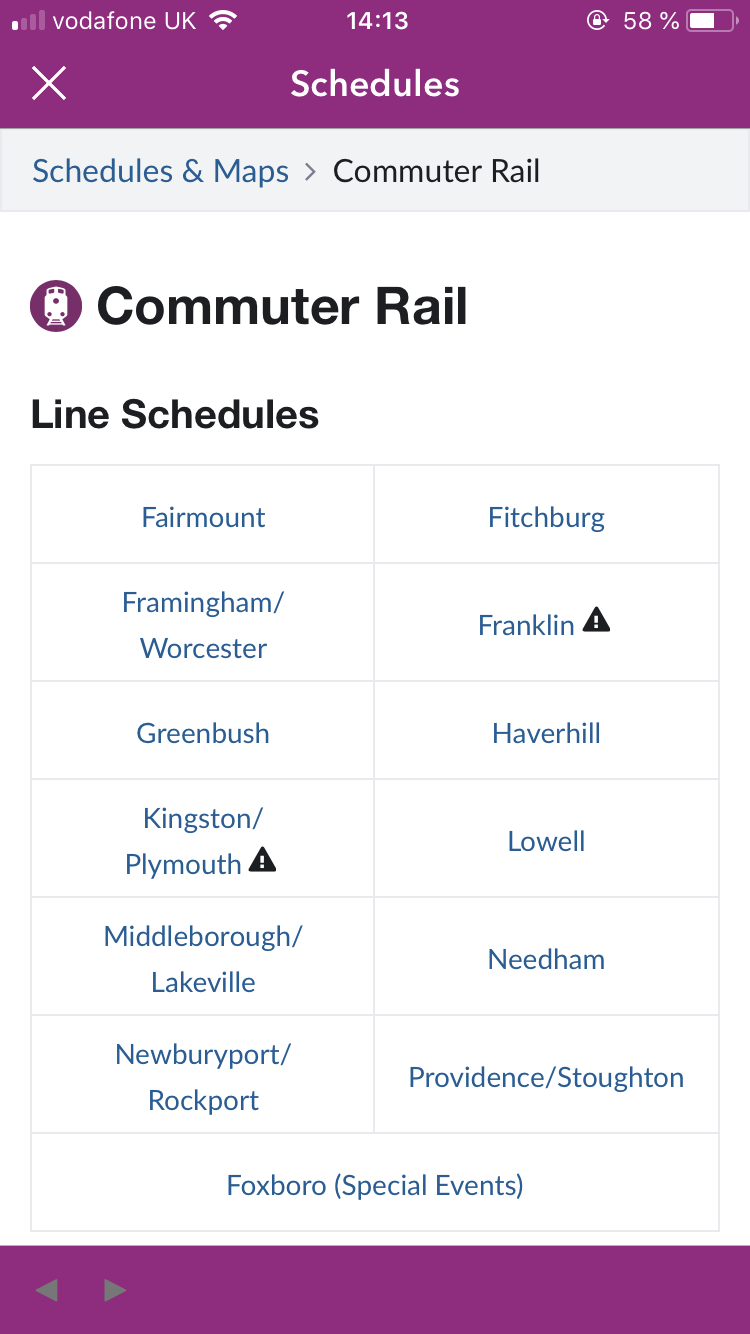
Task: Tap the rotation lock status icon
Action: [x=597, y=21]
